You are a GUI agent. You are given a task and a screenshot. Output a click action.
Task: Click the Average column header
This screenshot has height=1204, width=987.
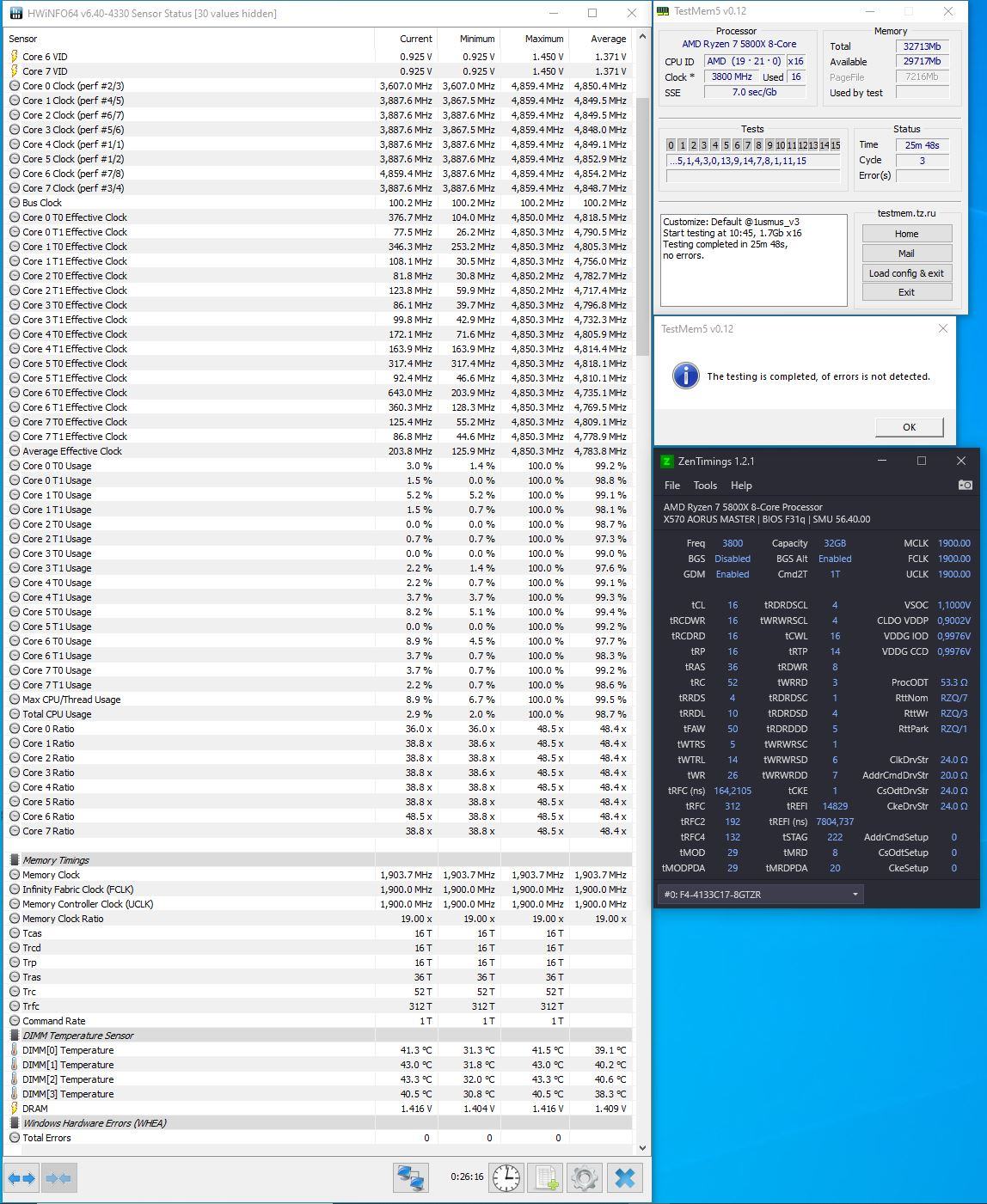pos(600,39)
